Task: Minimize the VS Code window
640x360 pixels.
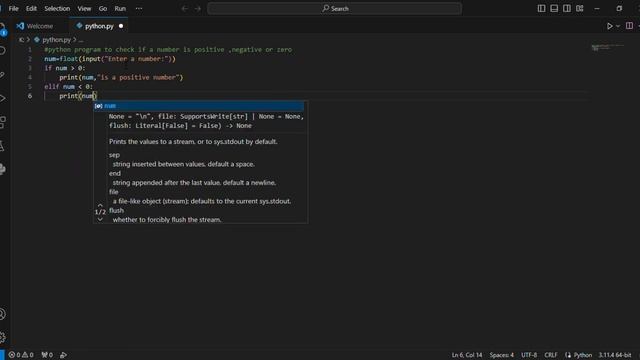Action: 597,8
